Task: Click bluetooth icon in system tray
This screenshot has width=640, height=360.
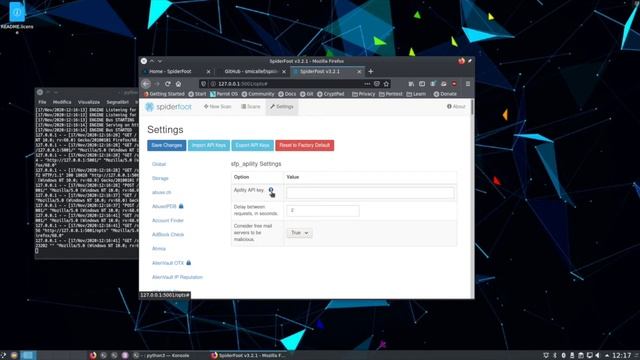Action: click(x=555, y=355)
